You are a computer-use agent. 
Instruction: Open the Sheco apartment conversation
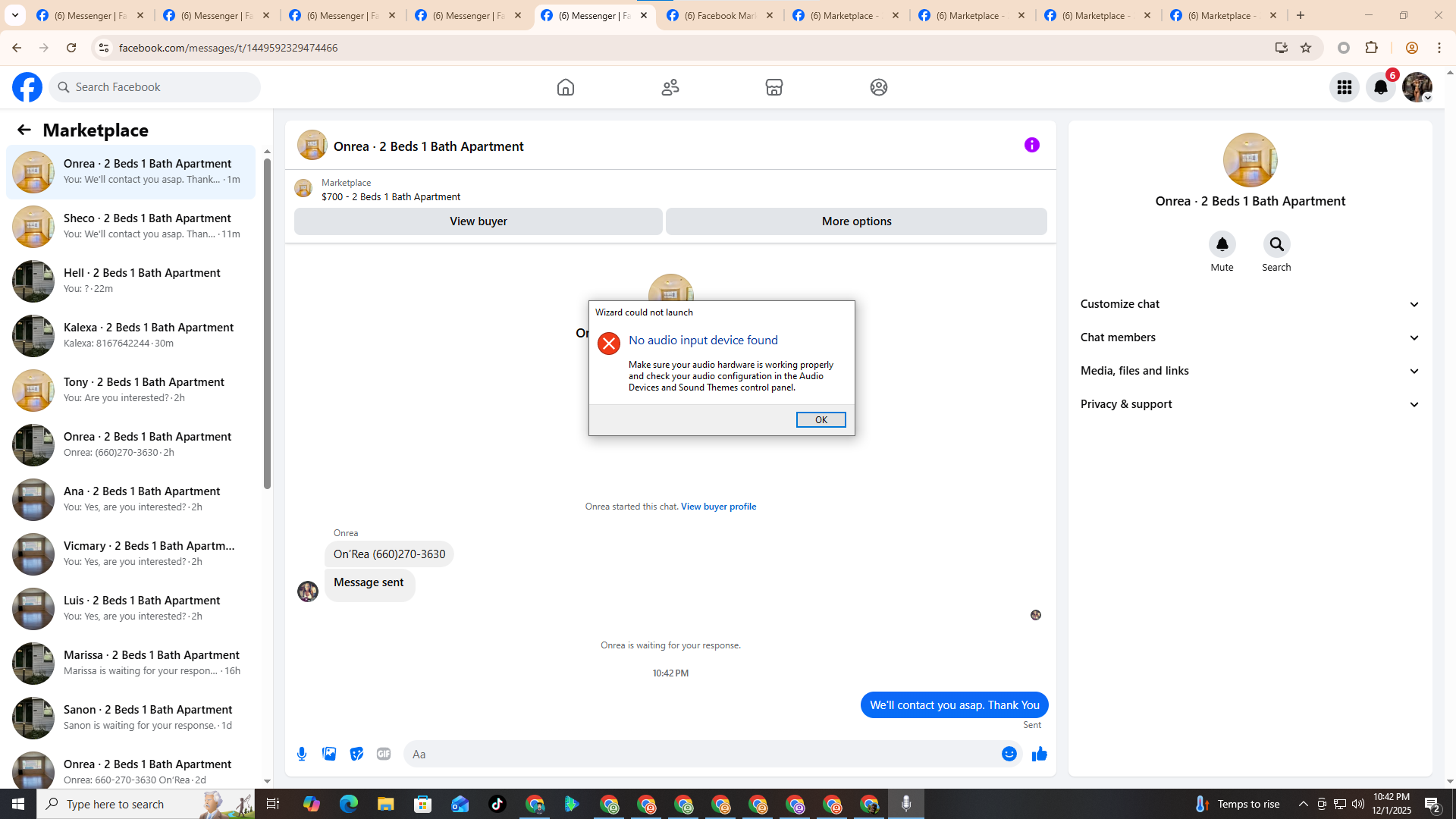click(x=131, y=227)
